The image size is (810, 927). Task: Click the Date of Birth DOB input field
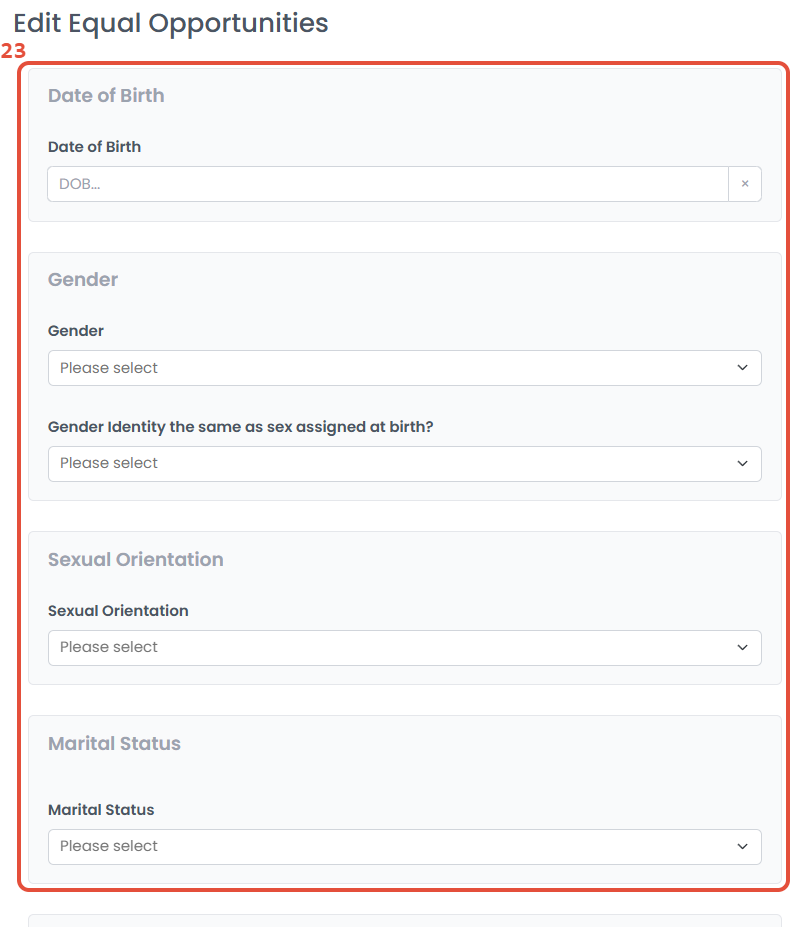387,184
